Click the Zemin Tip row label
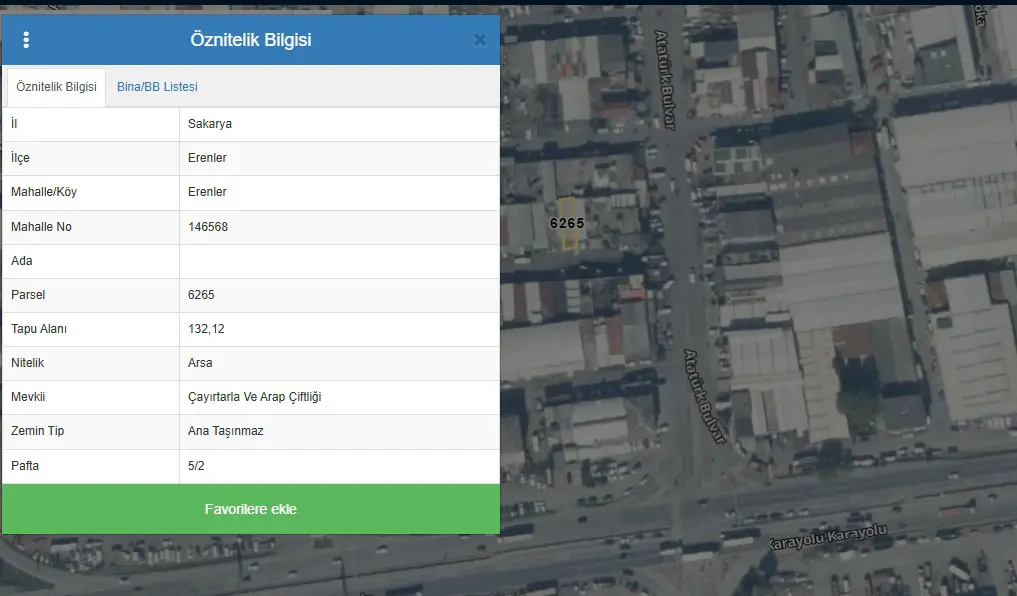Screen dimensions: 1017x596 [38, 431]
